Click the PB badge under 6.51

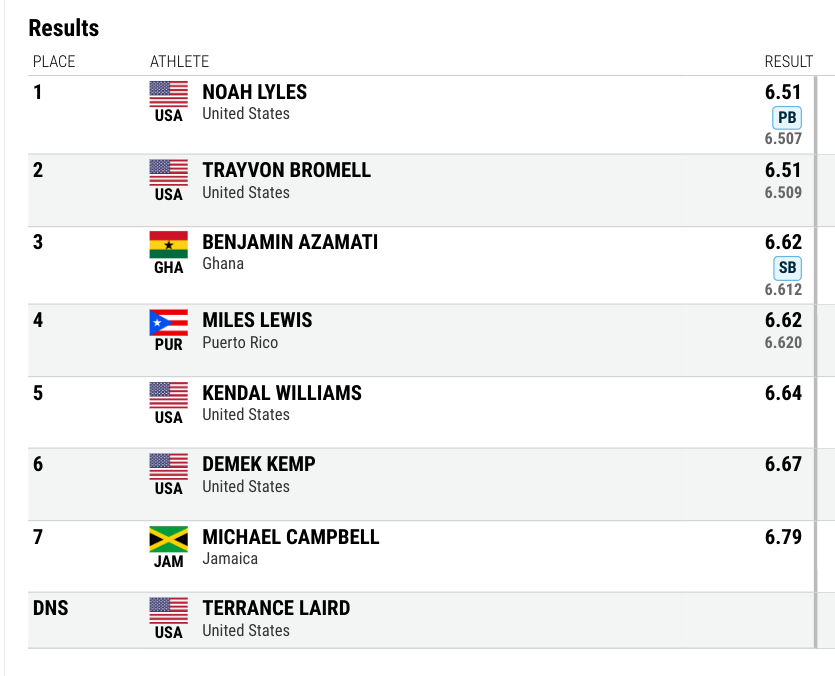point(787,118)
